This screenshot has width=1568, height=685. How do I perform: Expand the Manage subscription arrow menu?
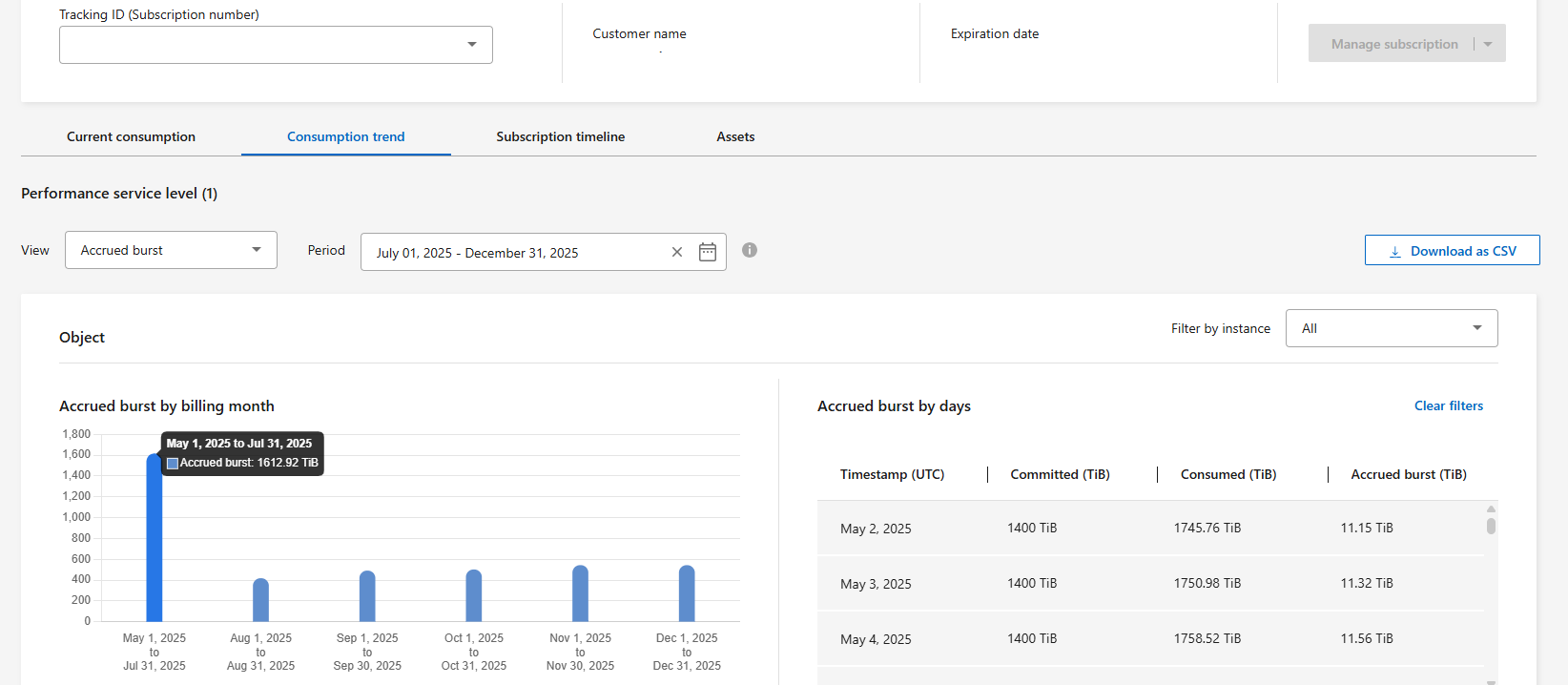[x=1488, y=44]
